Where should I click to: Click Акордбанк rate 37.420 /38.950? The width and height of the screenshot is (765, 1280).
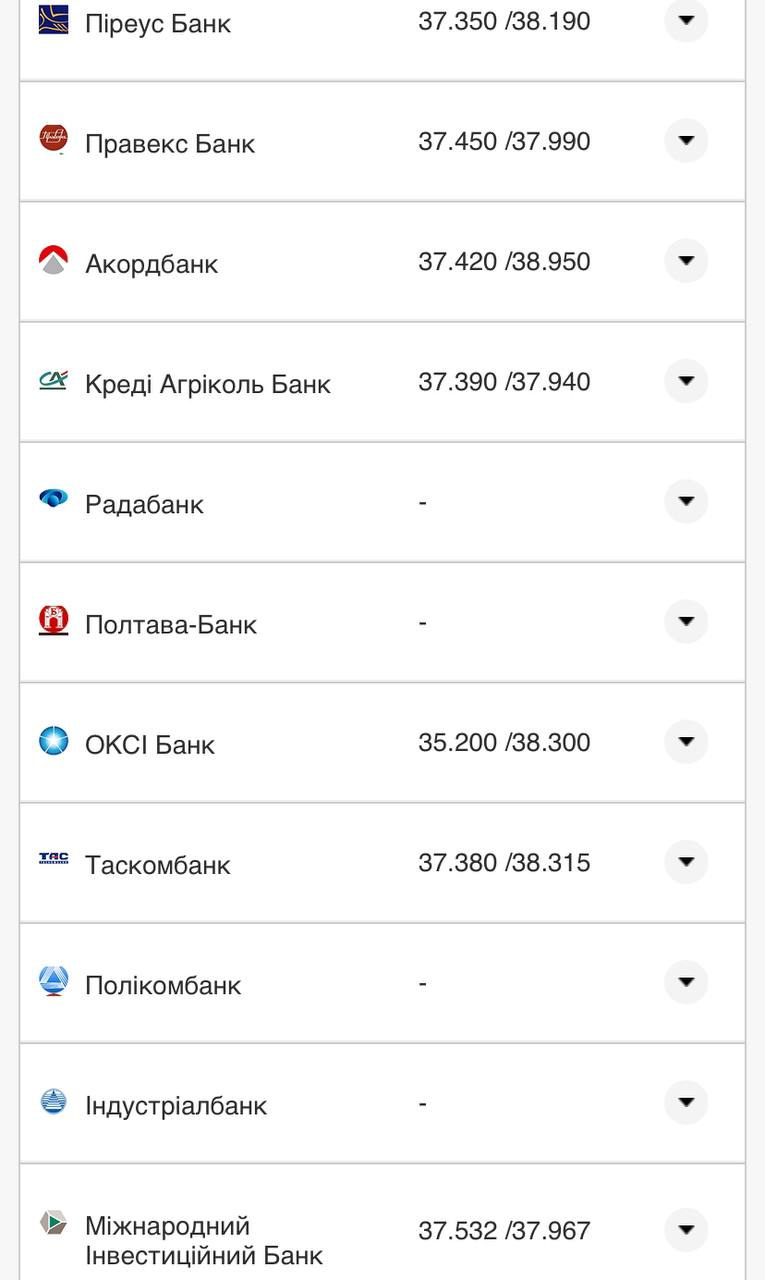[504, 262]
